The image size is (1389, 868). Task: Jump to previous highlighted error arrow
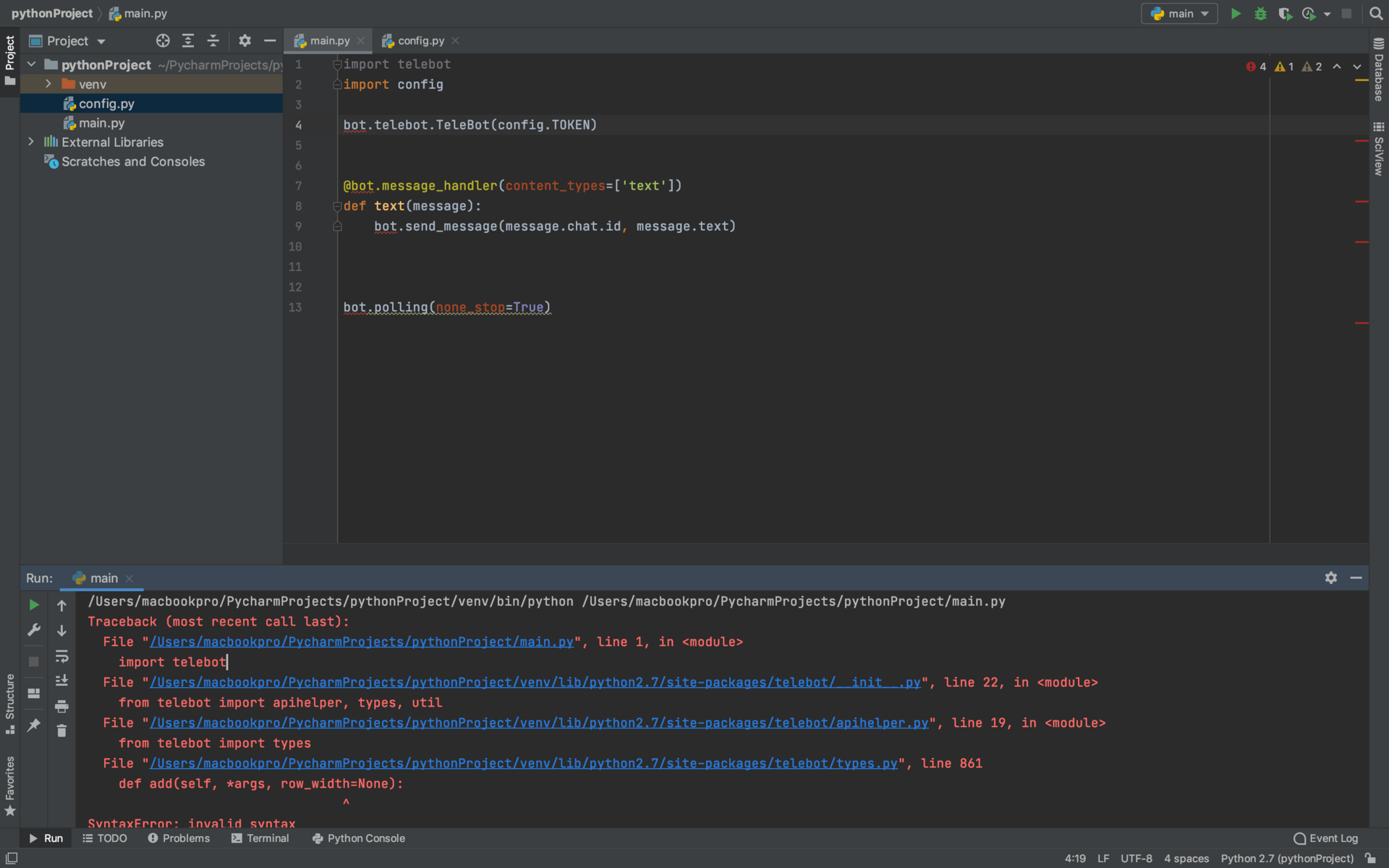click(1337, 67)
